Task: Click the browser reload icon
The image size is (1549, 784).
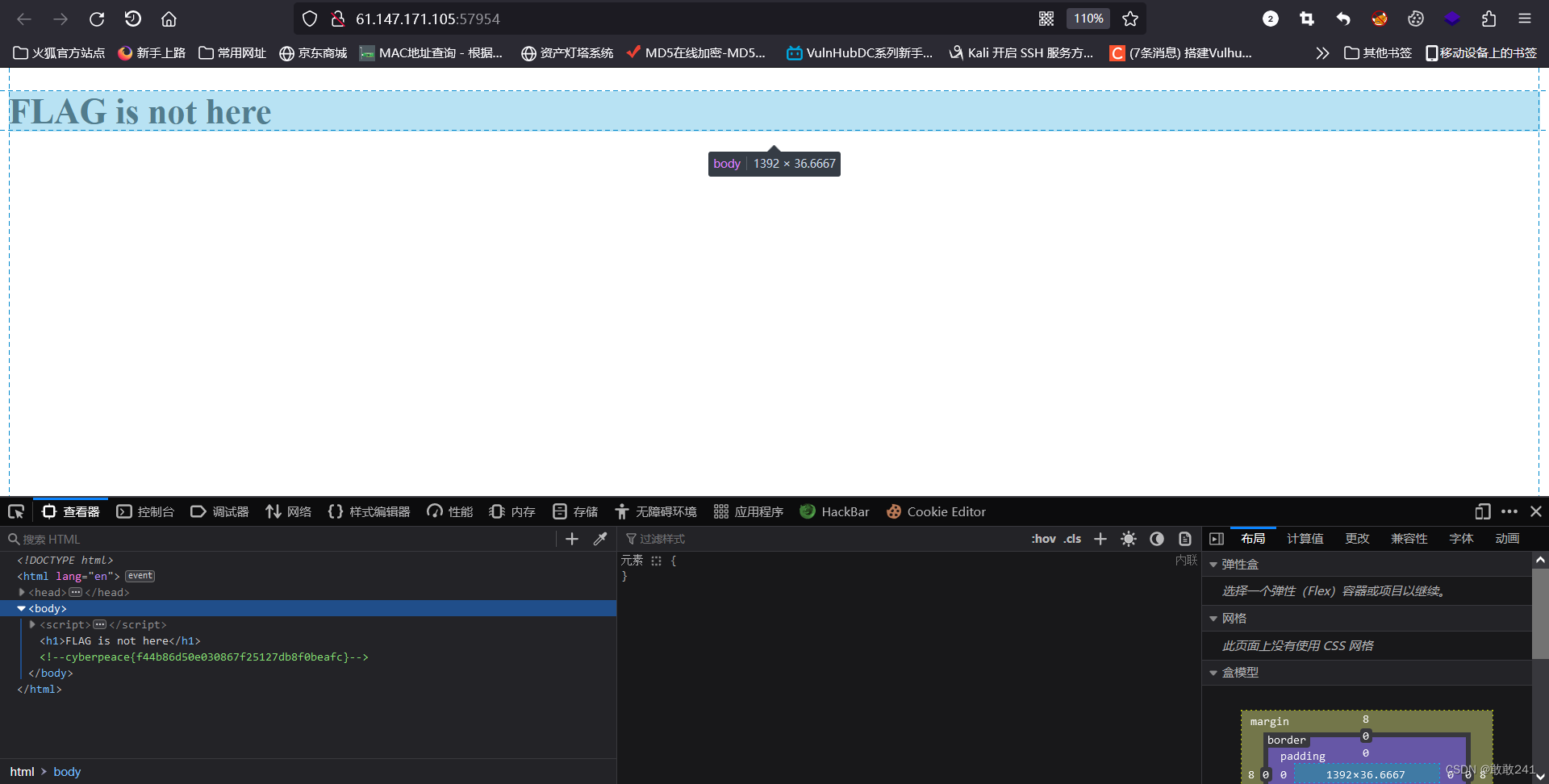Action: coord(97,19)
